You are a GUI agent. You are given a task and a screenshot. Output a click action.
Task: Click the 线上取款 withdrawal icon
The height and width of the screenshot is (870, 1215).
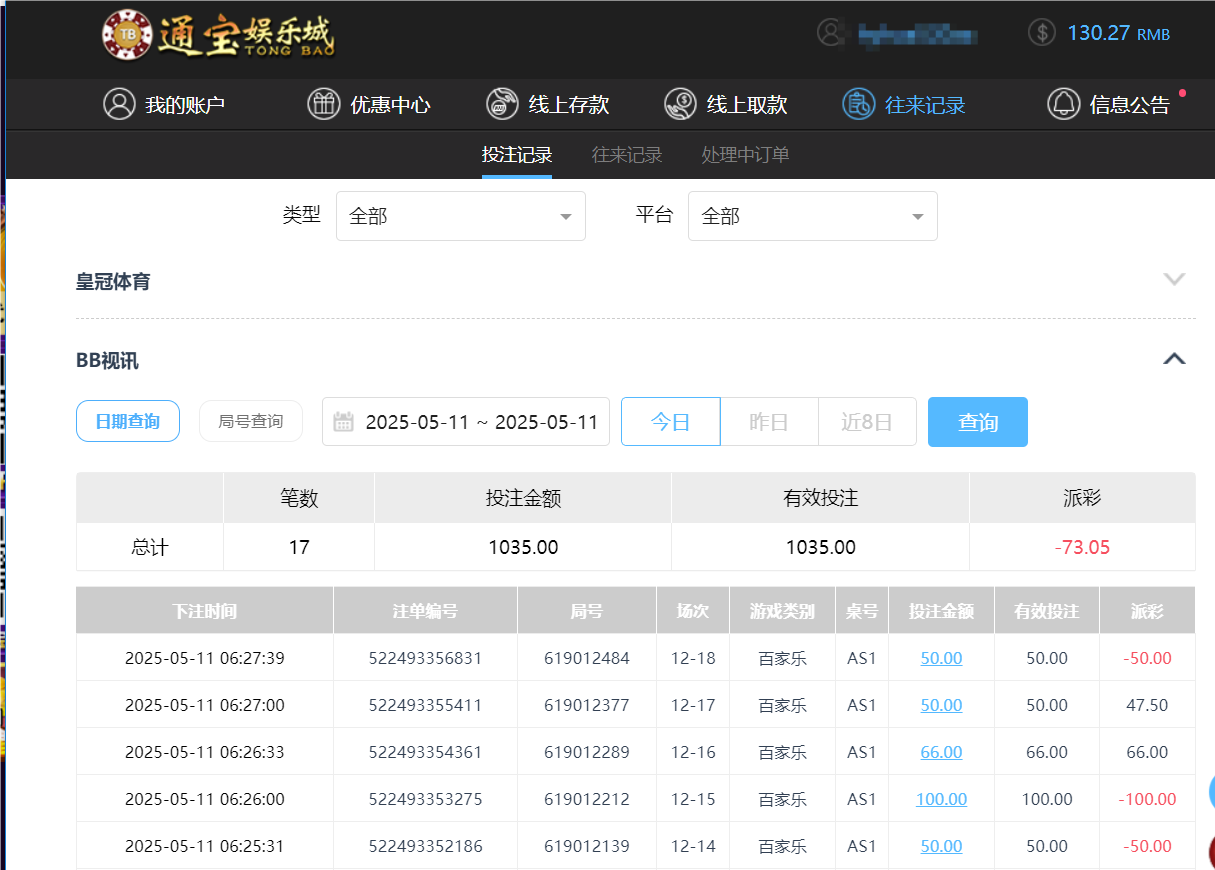tap(680, 103)
